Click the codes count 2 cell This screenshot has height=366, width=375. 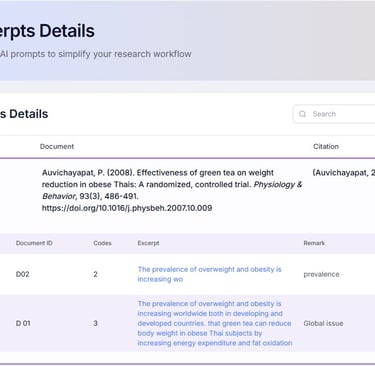95,274
